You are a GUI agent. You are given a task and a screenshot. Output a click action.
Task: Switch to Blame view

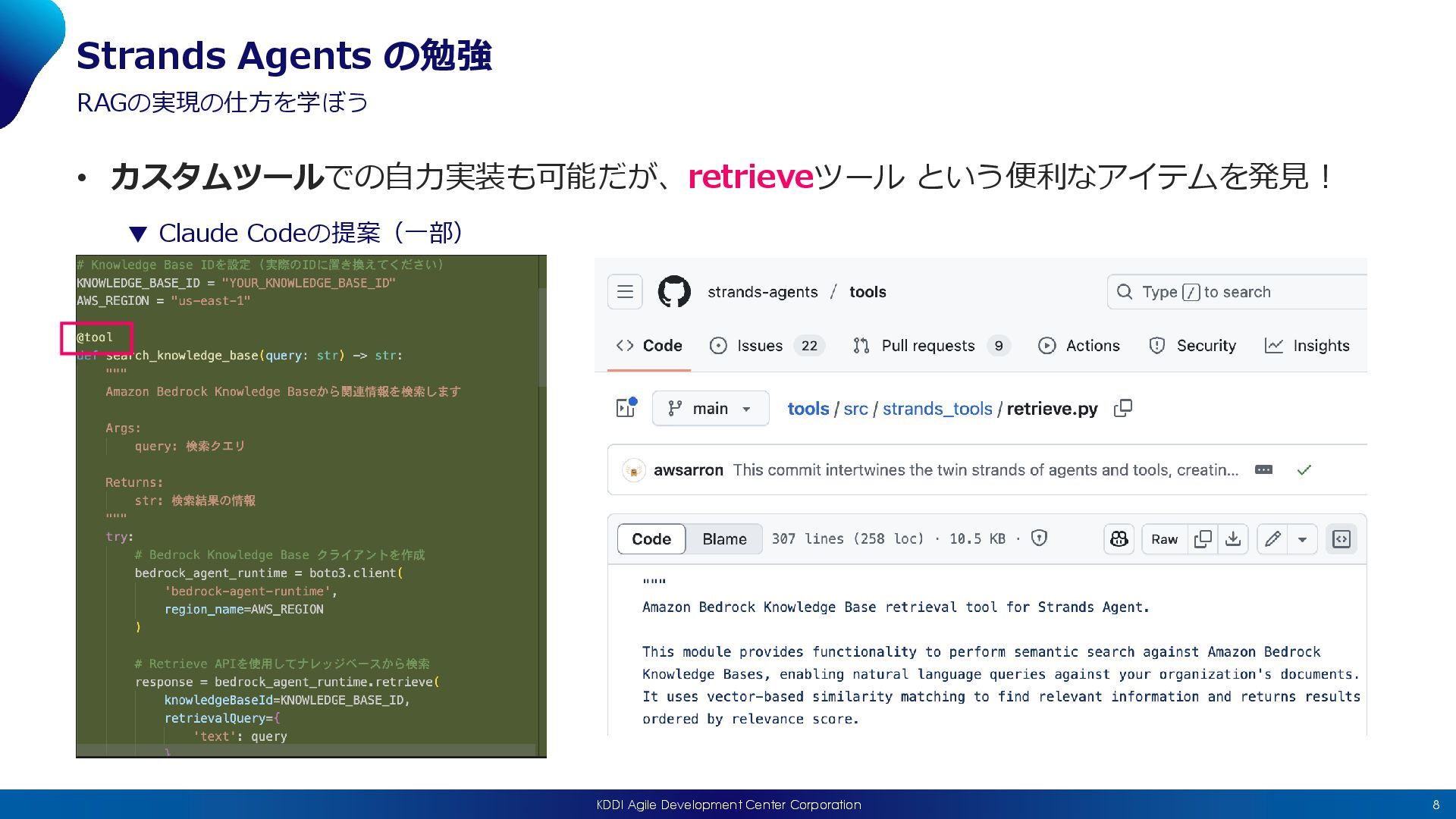coord(724,539)
